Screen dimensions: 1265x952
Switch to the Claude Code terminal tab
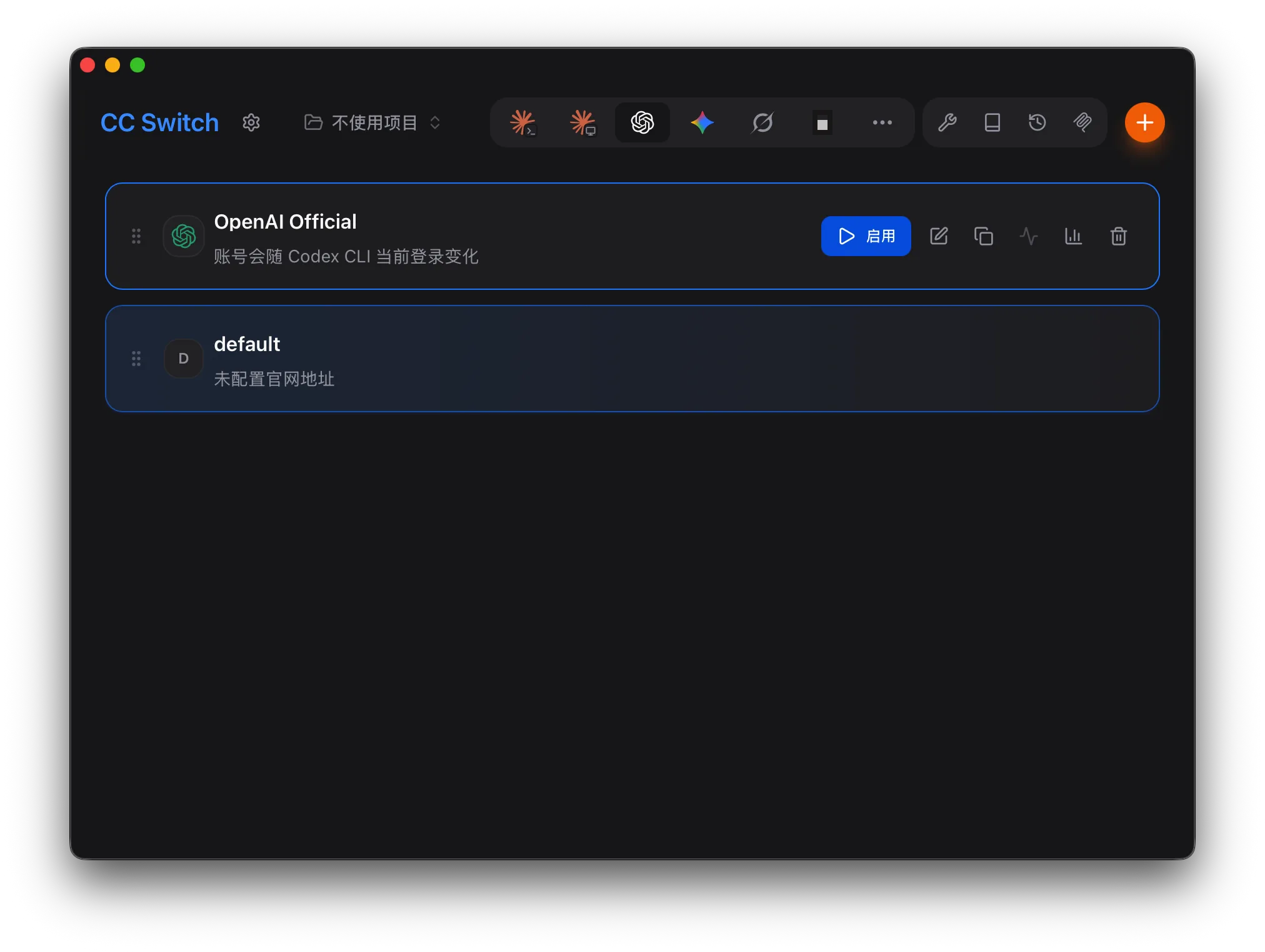pos(522,122)
